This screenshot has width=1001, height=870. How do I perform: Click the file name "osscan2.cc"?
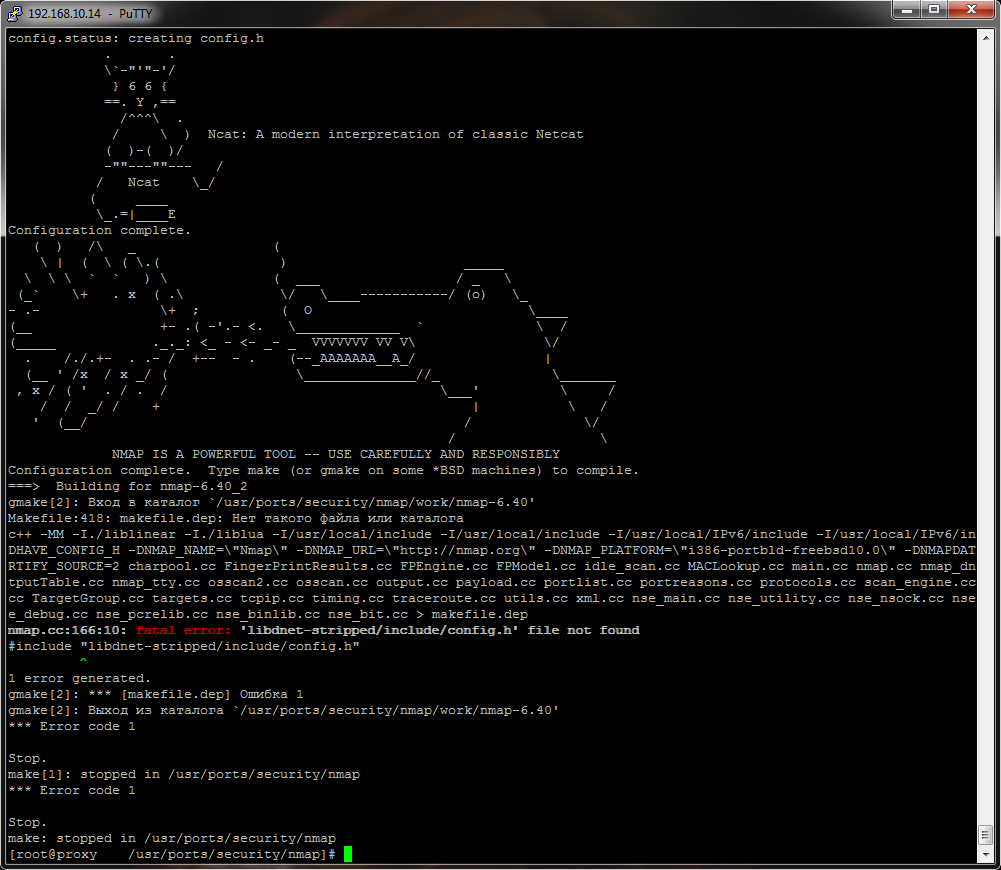pyautogui.click(x=248, y=582)
